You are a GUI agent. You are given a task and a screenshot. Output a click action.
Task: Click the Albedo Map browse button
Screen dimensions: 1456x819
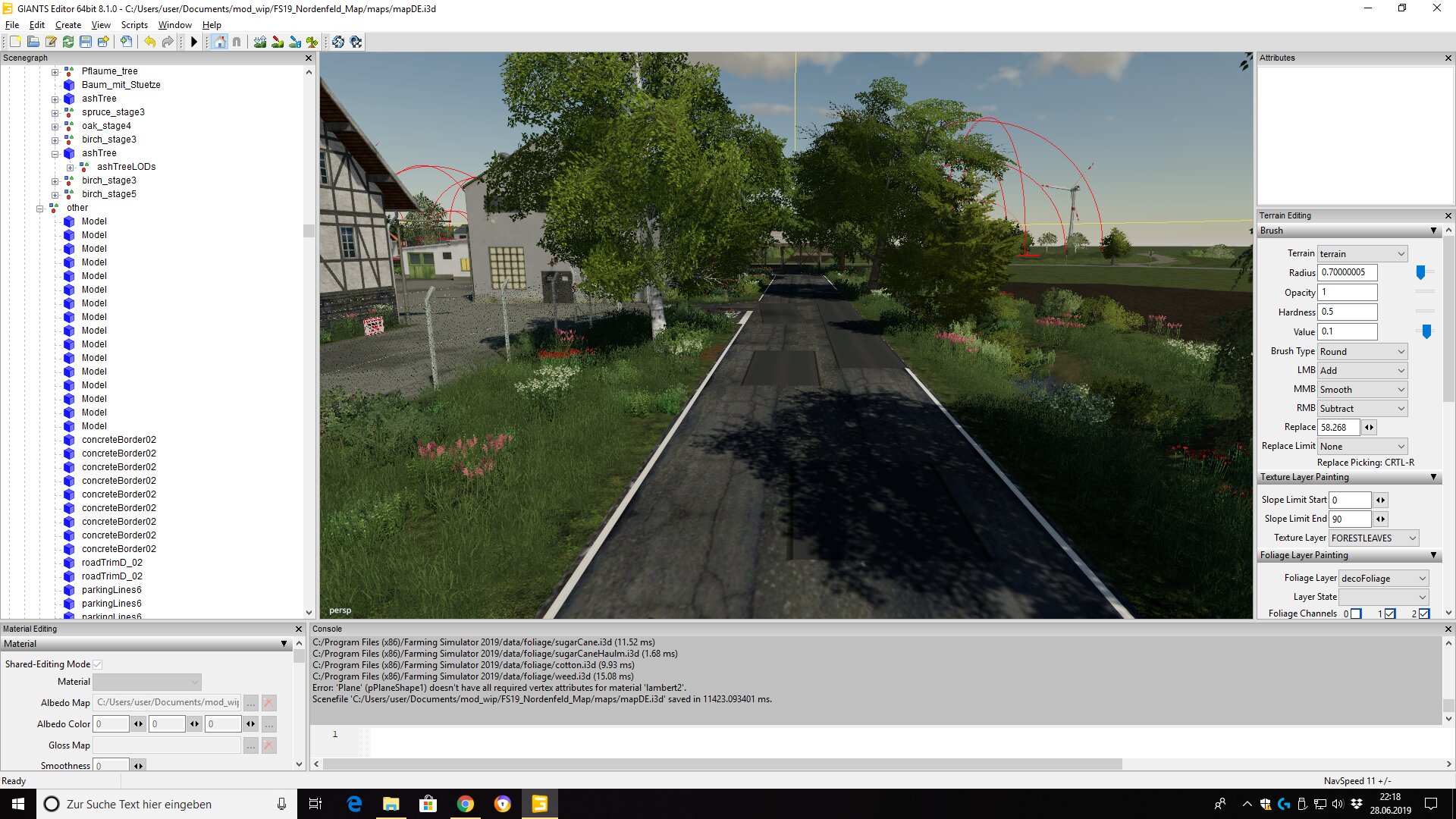(x=250, y=703)
